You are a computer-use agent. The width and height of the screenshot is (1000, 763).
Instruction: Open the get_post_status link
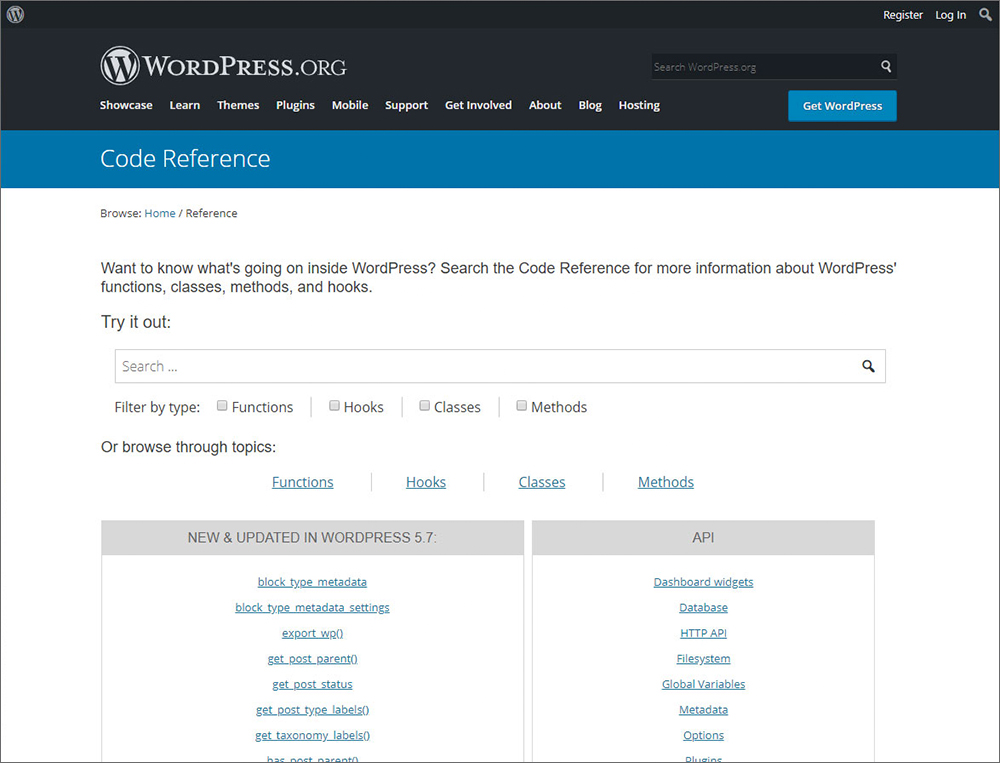312,684
